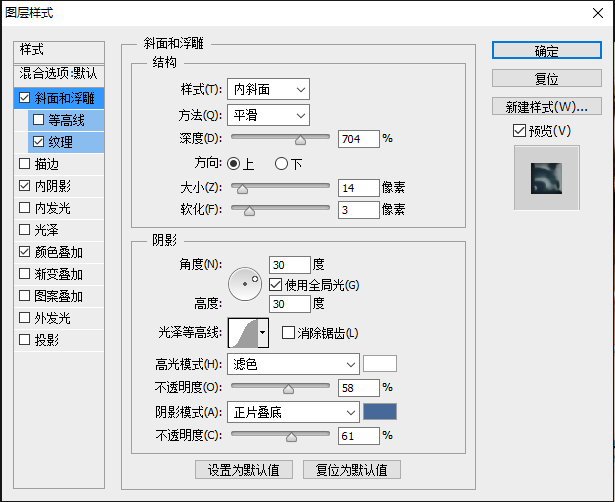Open the 混合选项:默认 section
Screen dimensions: 615x502
point(59,74)
